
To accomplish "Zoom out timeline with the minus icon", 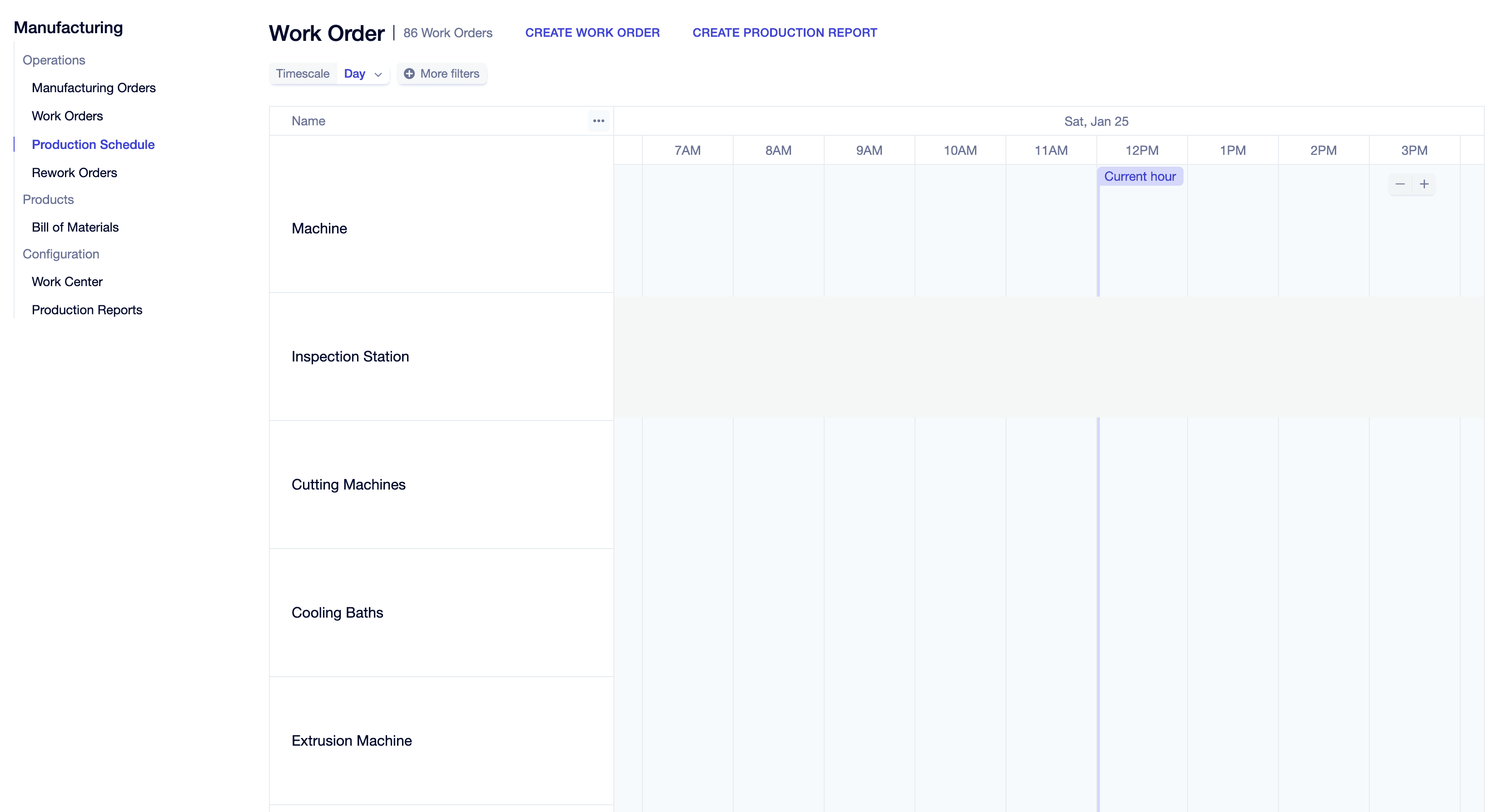I will [1400, 184].
